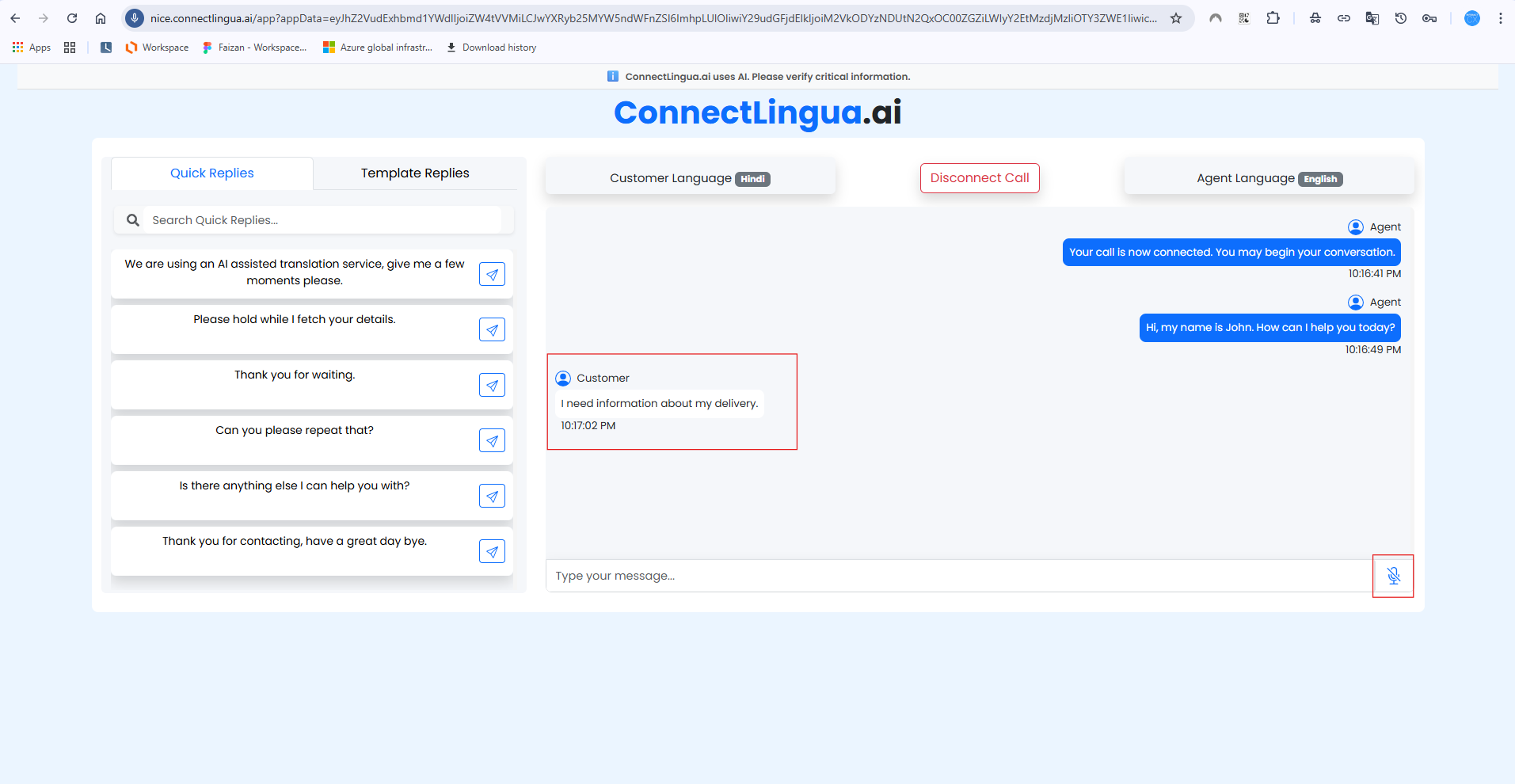Open the Workspace bookmark
Viewport: 1515px width, 784px height.
[x=157, y=48]
